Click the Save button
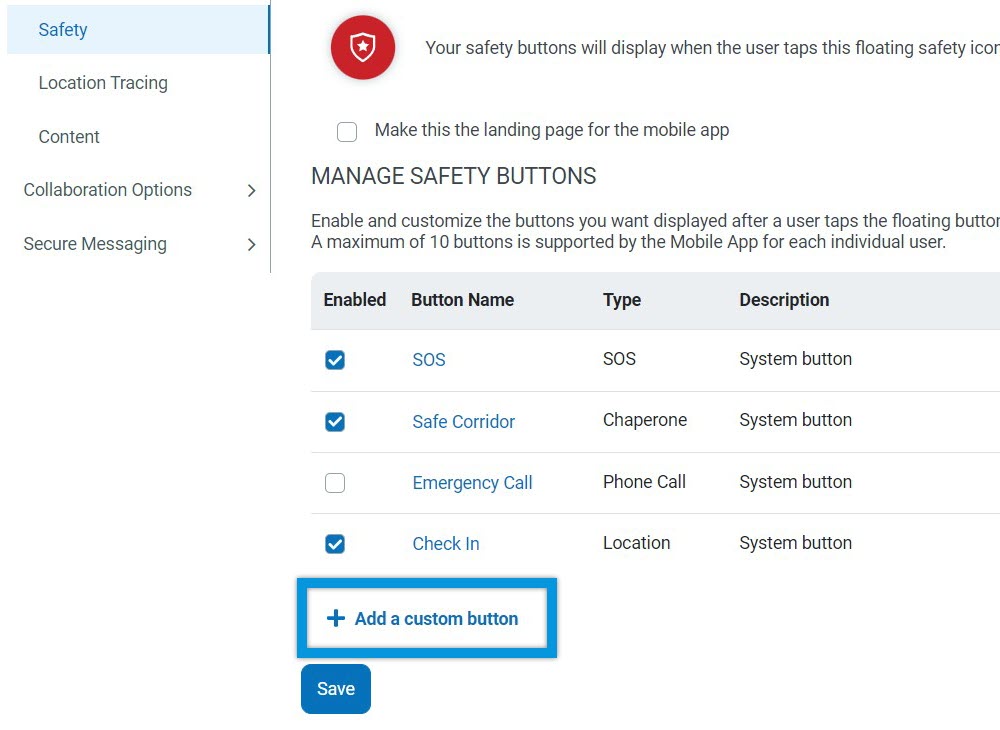 pyautogui.click(x=335, y=688)
